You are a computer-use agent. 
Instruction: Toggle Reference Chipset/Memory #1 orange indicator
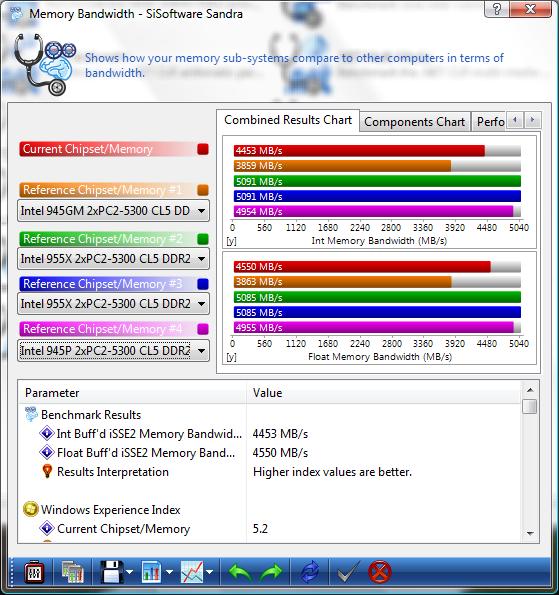point(203,190)
